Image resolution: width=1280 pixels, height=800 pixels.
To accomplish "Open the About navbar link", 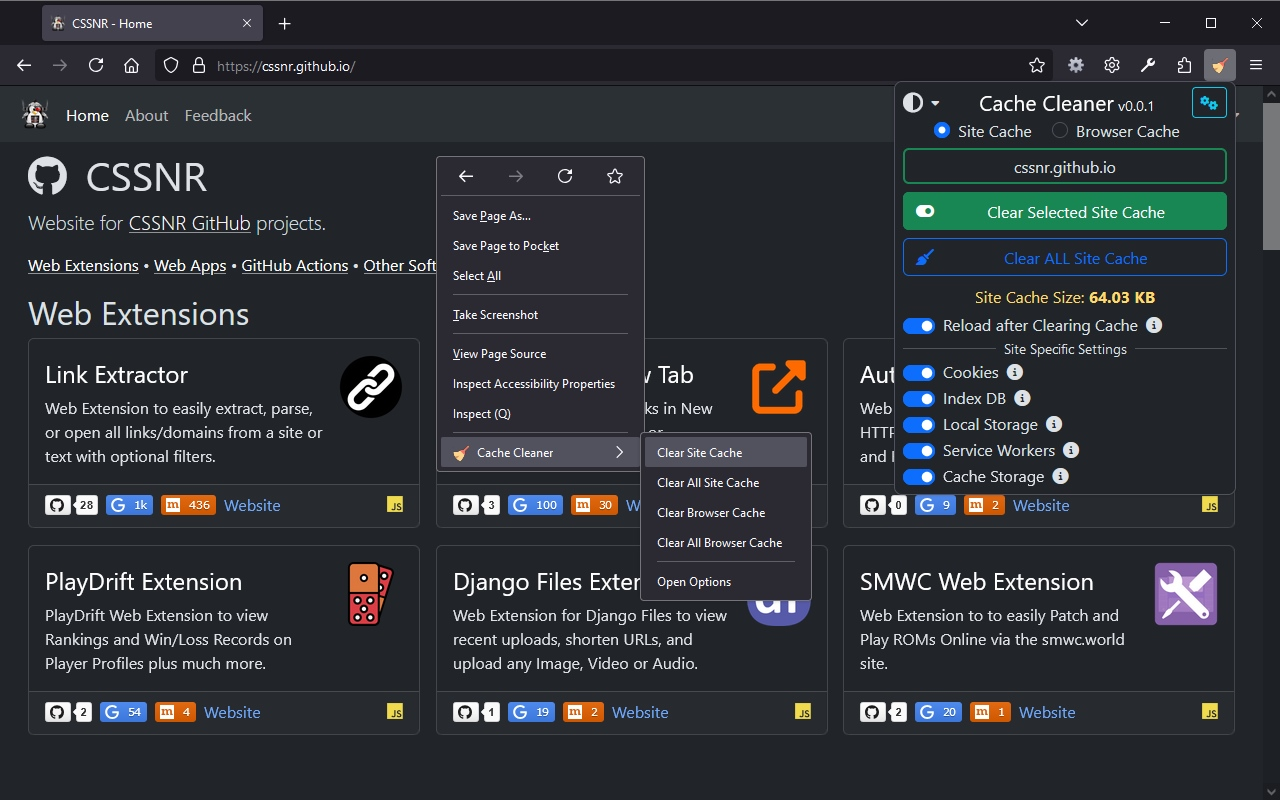I will (x=146, y=116).
